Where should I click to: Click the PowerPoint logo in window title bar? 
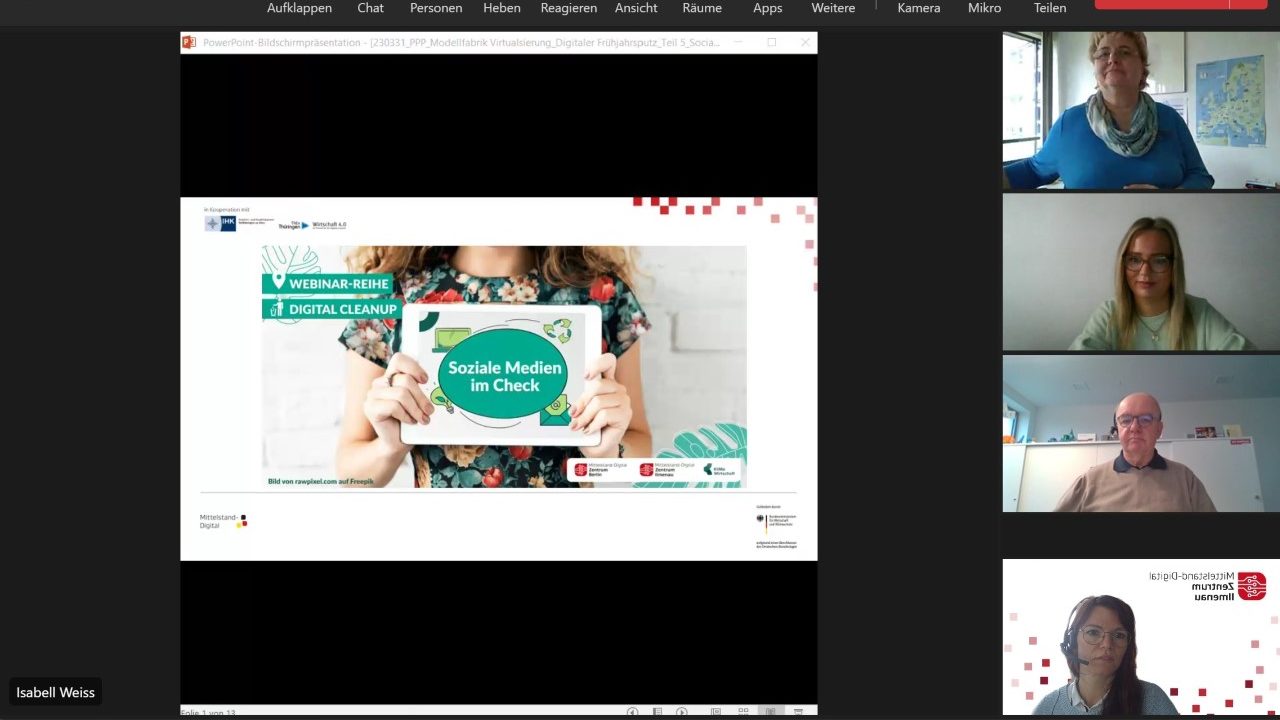coord(189,42)
